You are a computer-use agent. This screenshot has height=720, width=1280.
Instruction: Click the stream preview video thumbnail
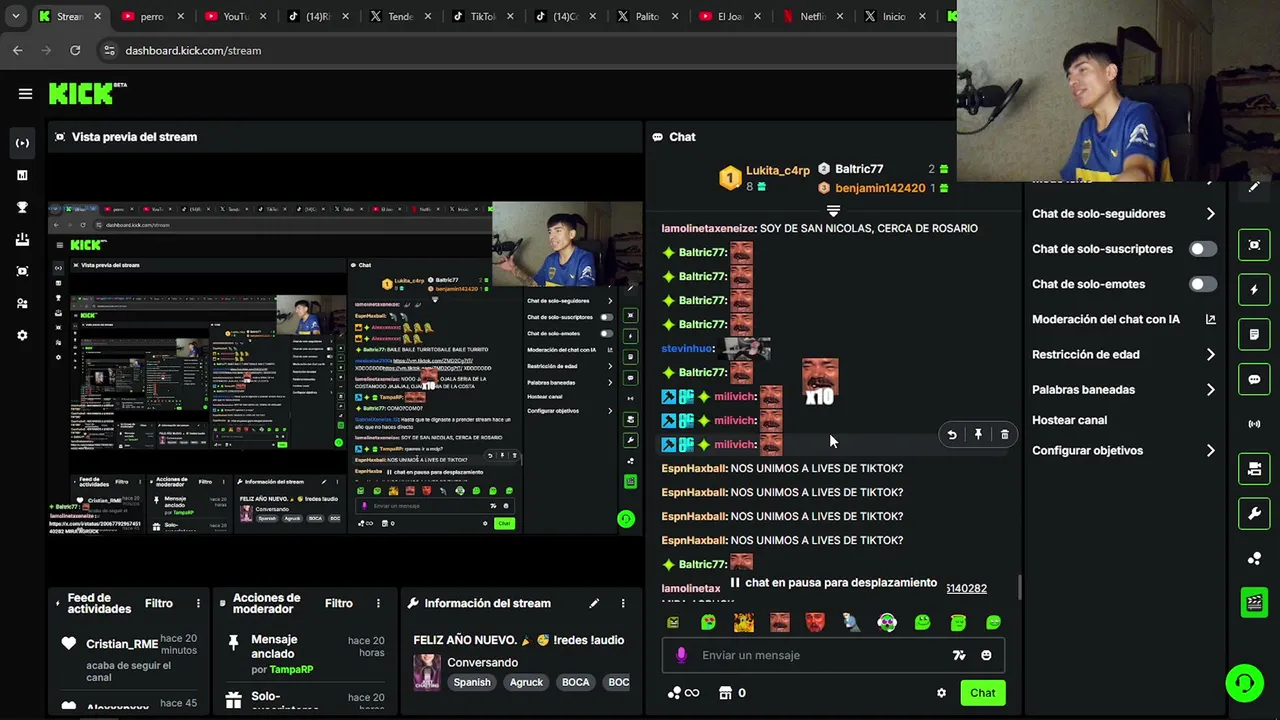tap(345, 368)
